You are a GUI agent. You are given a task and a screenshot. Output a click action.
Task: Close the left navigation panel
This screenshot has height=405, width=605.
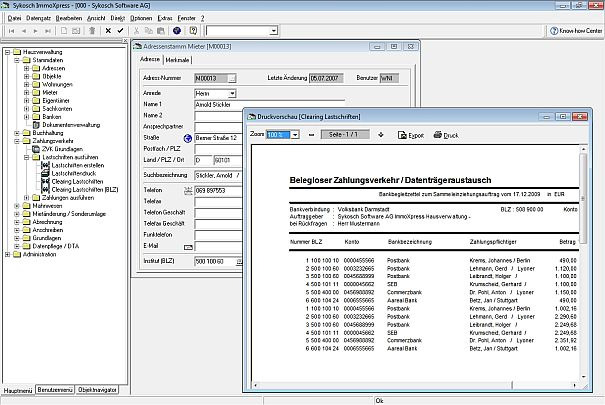(x=125, y=41)
